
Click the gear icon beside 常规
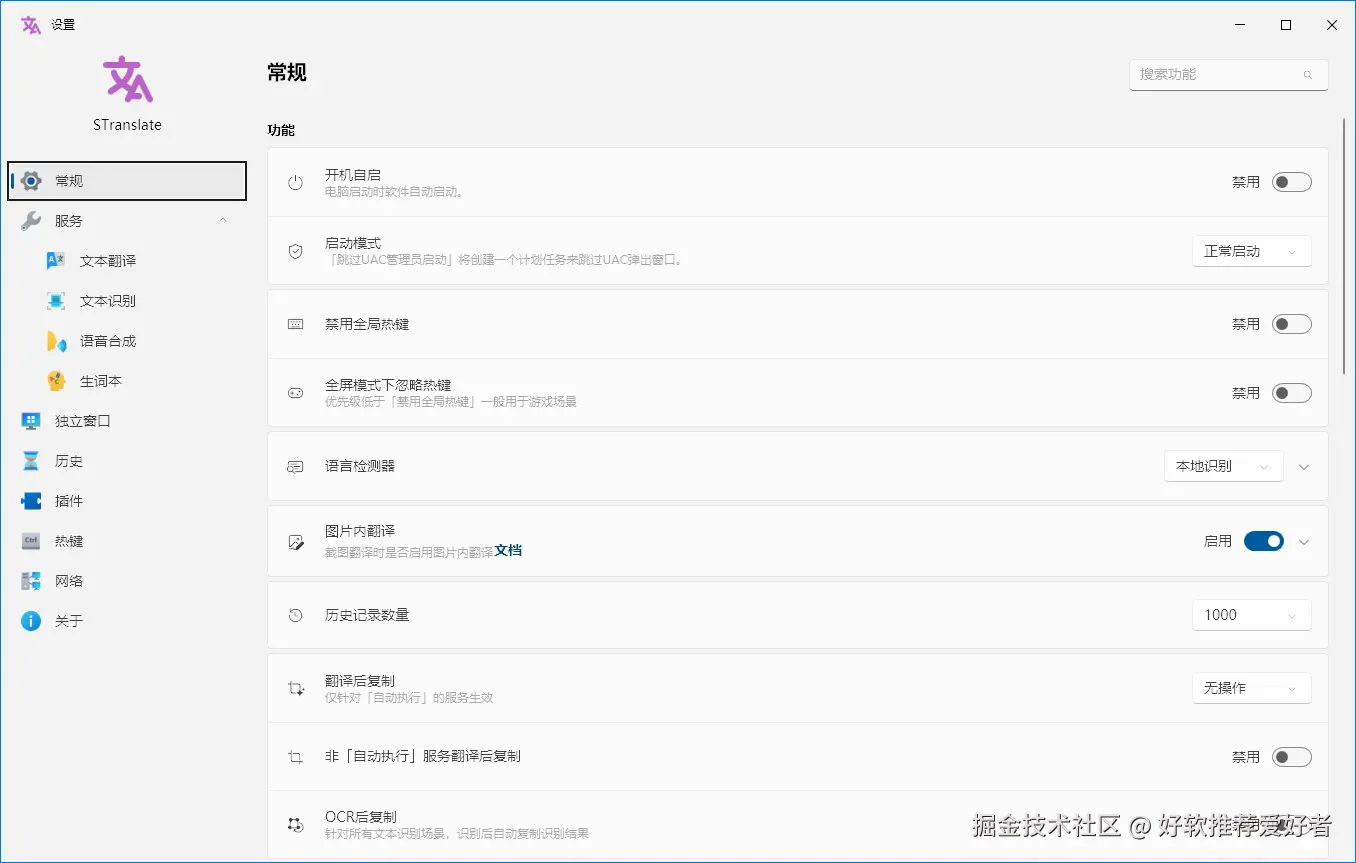31,181
